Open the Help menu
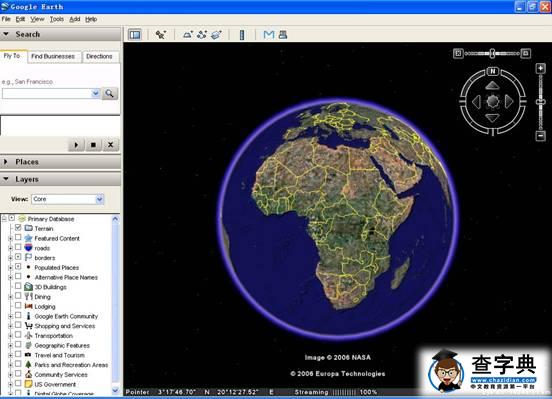 click(x=91, y=19)
